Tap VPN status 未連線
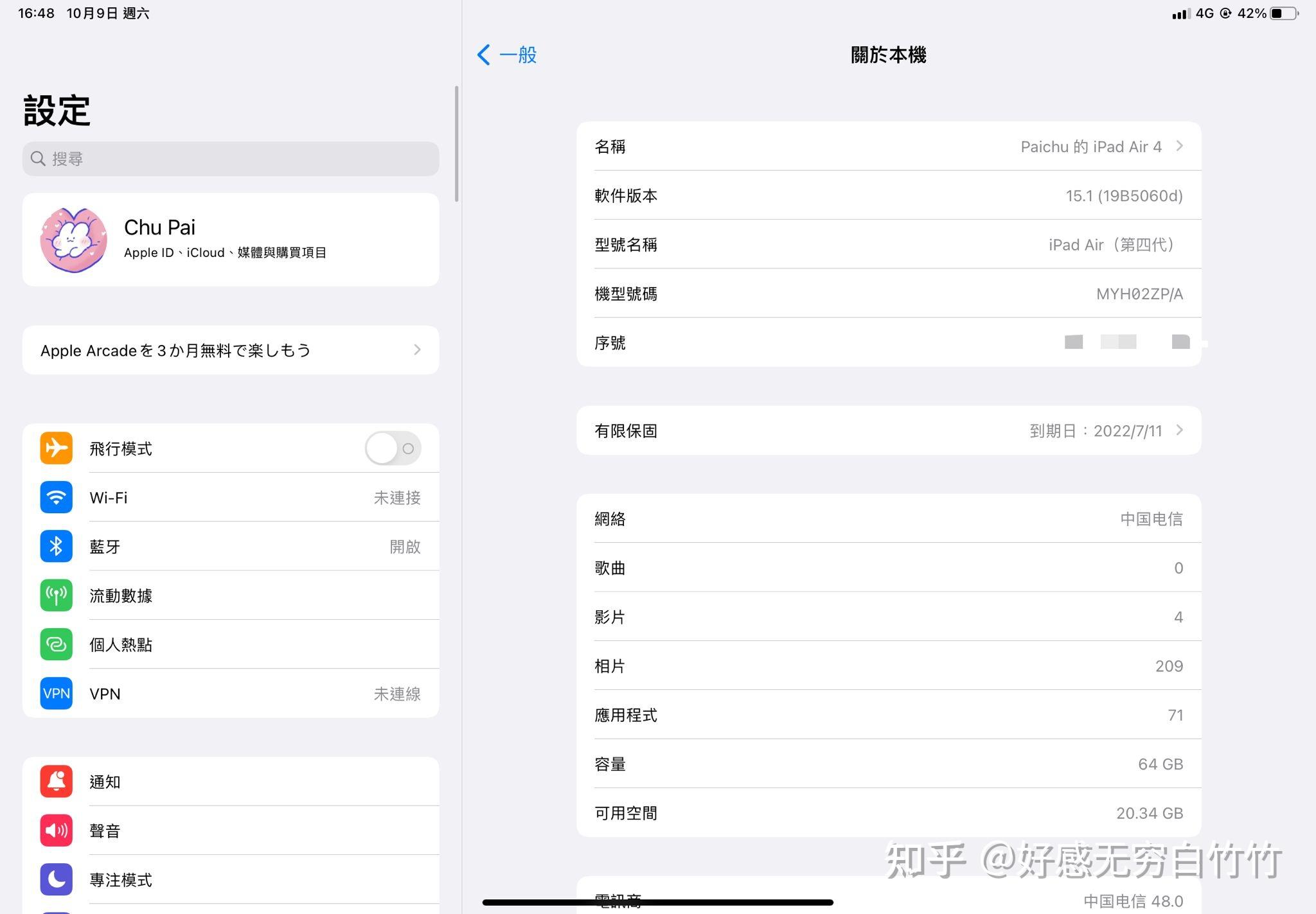This screenshot has height=914, width=1316. pos(397,694)
